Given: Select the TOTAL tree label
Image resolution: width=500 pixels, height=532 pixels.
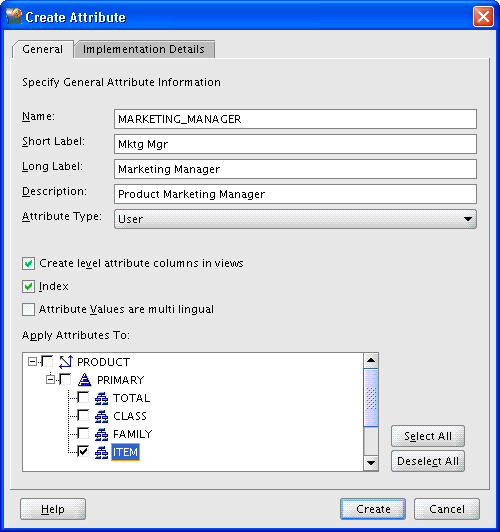Looking at the screenshot, I should click(131, 398).
